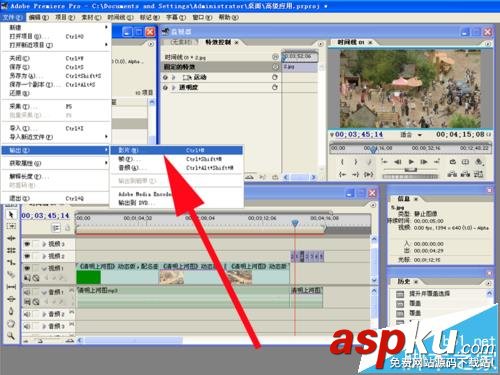Select the Slip tool
Viewport: 500px width, 375px height.
coord(11,287)
